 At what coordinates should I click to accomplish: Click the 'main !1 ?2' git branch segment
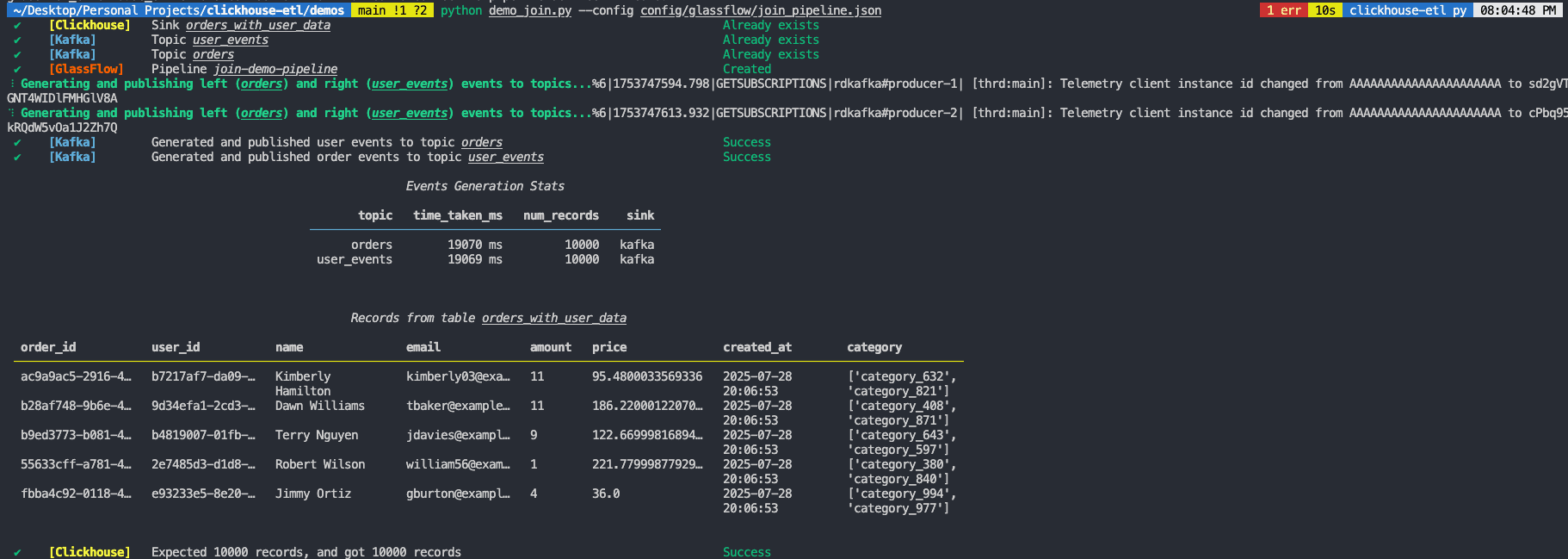(x=392, y=10)
